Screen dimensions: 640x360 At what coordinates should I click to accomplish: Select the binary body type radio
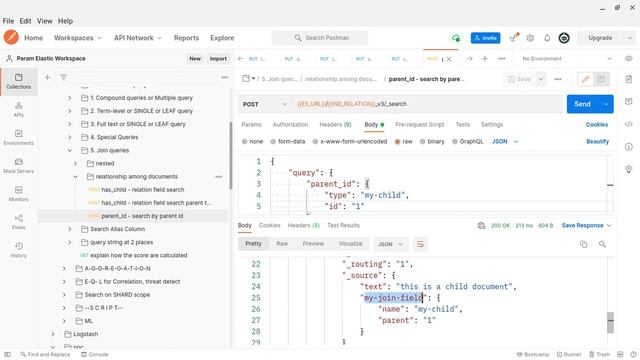coord(422,142)
